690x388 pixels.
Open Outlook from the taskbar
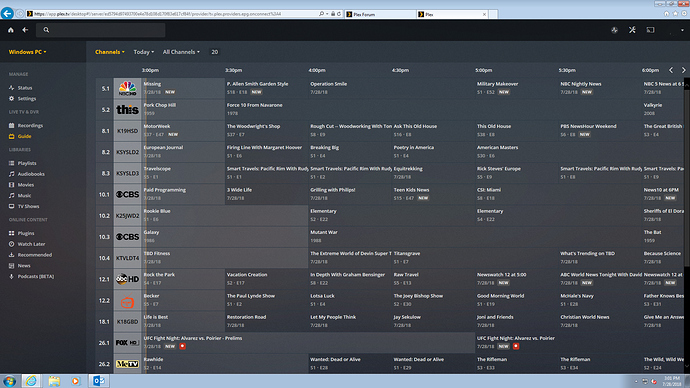99,381
